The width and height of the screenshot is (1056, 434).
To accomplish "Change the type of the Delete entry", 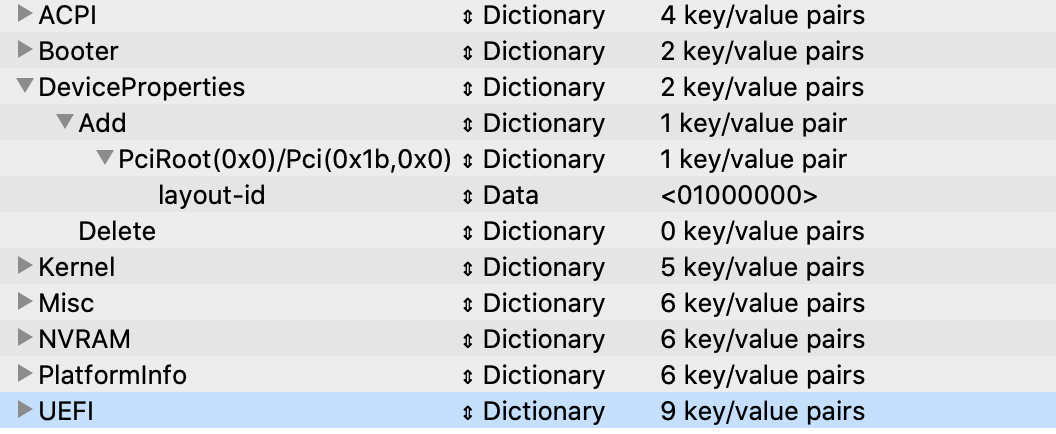I will pos(467,232).
